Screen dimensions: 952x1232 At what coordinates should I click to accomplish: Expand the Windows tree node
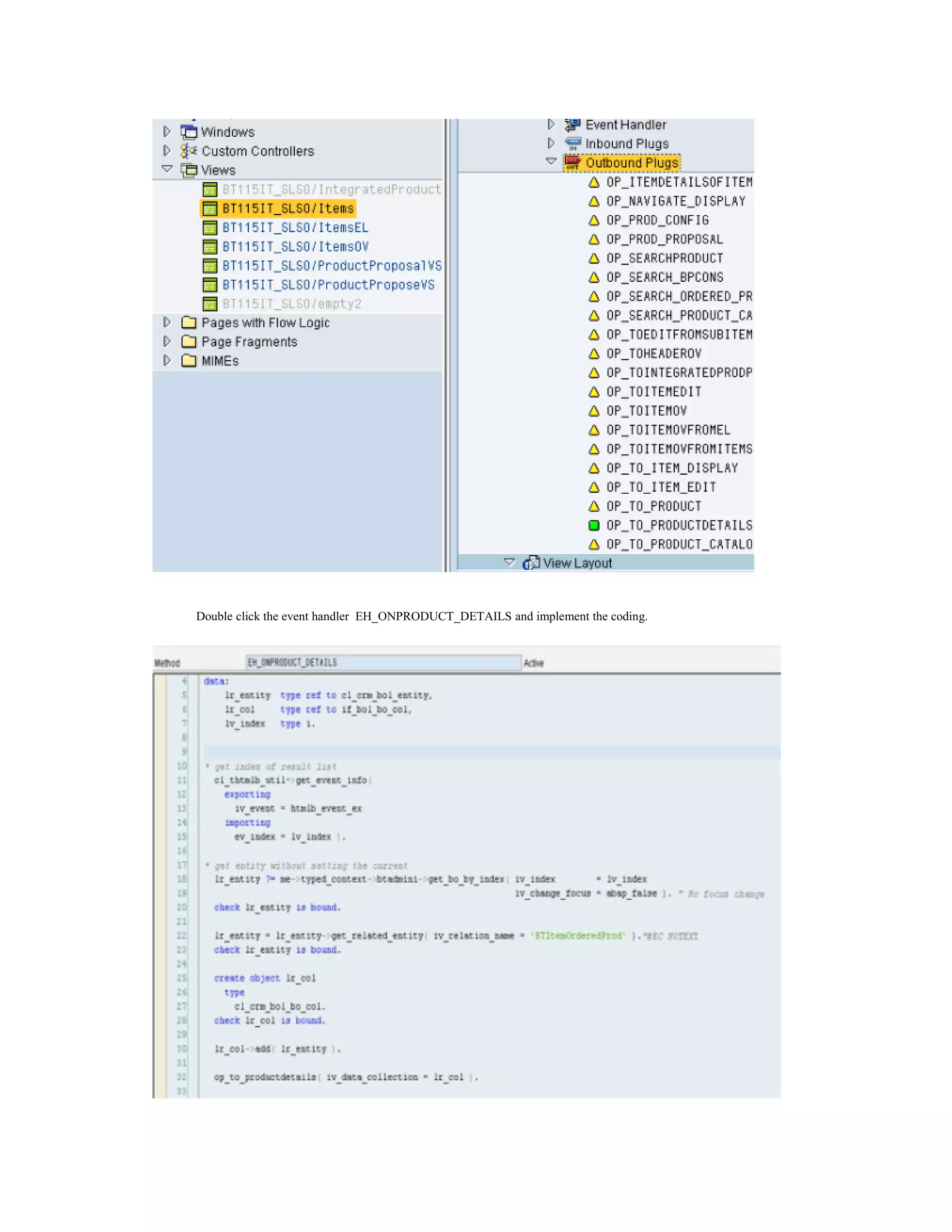click(166, 132)
